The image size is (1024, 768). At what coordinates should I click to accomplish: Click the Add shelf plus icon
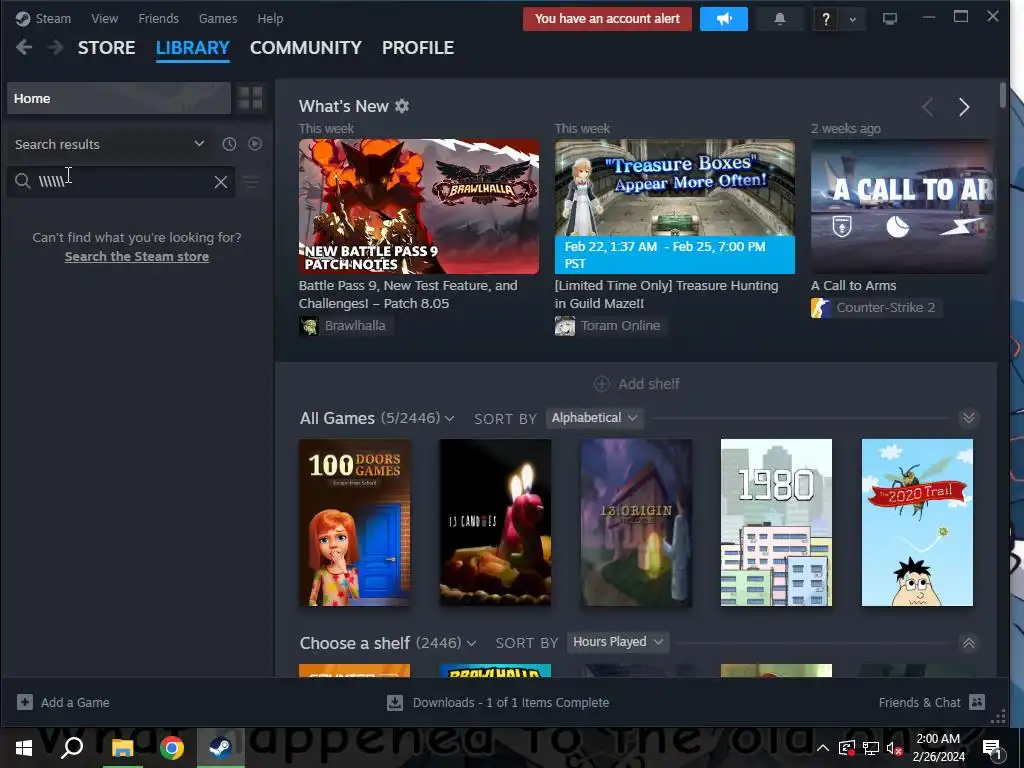point(601,384)
